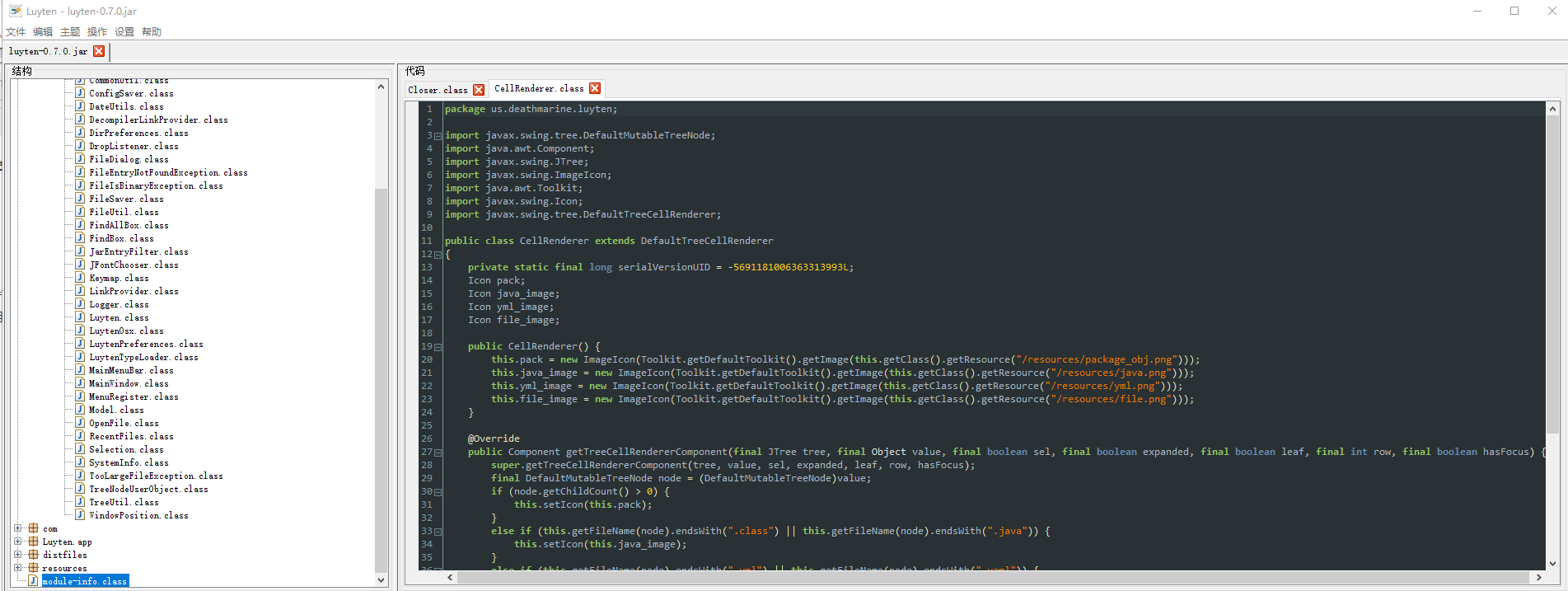The height and width of the screenshot is (591, 1568).
Task: Click the MainWindow.class file icon
Action: tap(80, 383)
